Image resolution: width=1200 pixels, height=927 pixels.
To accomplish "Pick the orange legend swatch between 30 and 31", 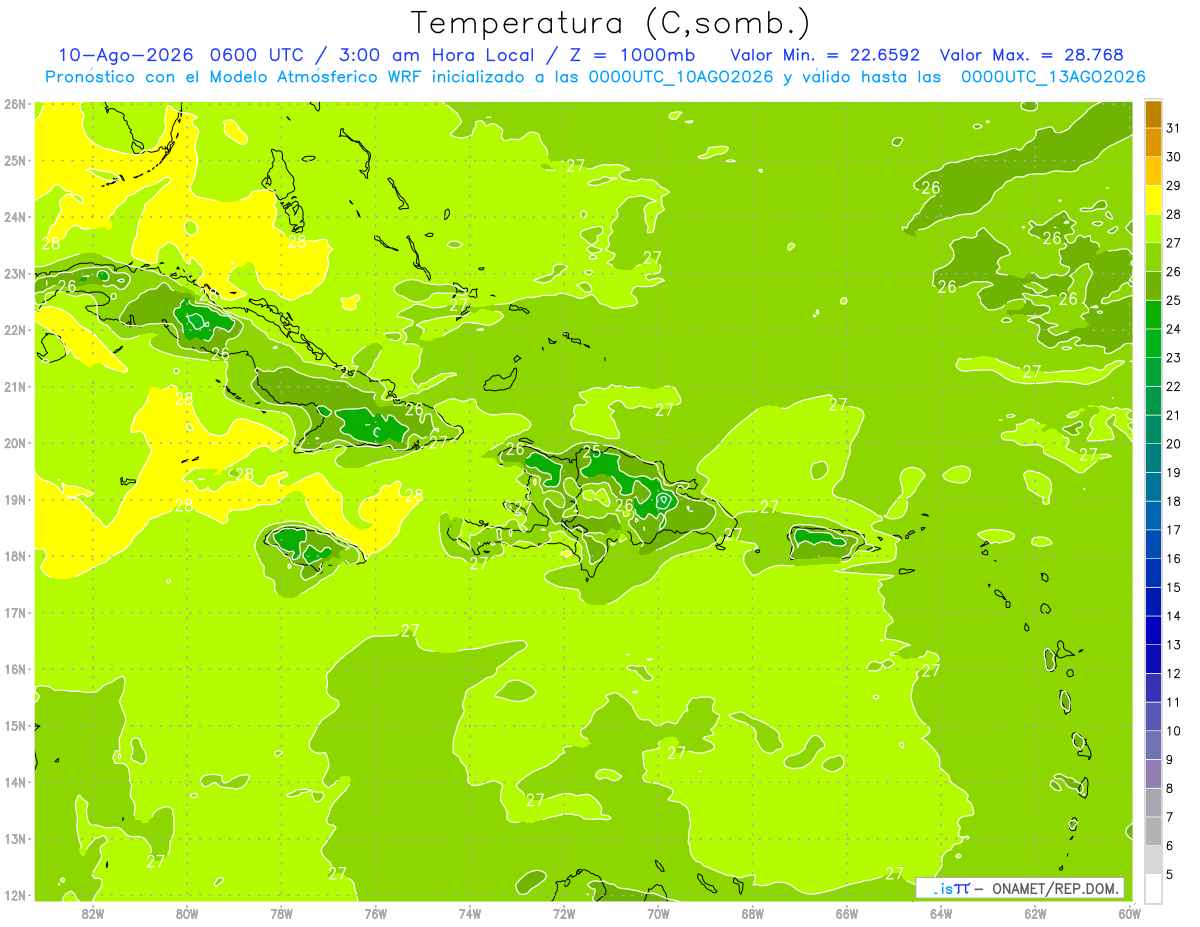I will (1153, 142).
